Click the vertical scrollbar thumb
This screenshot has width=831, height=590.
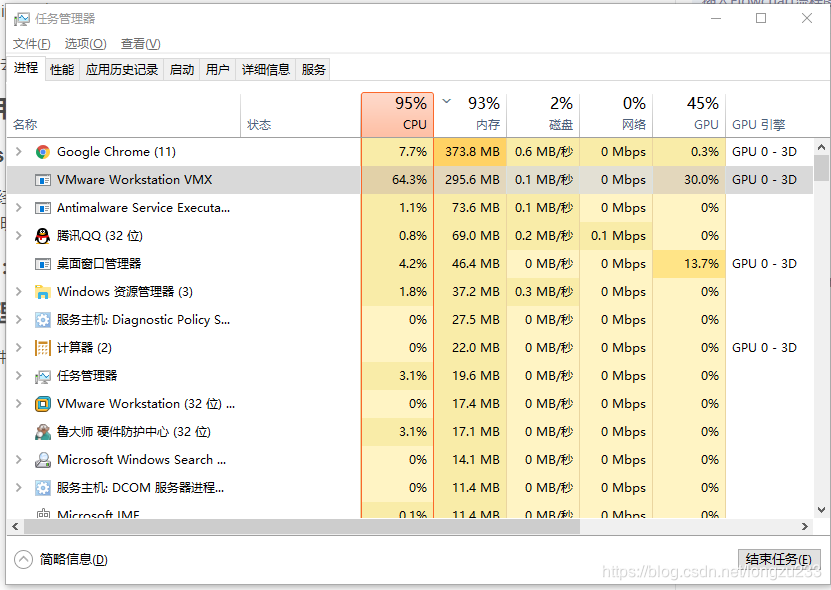pos(821,168)
